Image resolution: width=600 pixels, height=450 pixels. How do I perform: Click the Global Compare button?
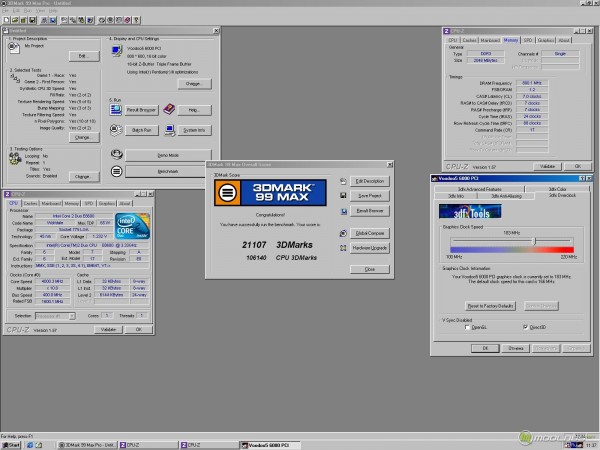click(x=370, y=233)
